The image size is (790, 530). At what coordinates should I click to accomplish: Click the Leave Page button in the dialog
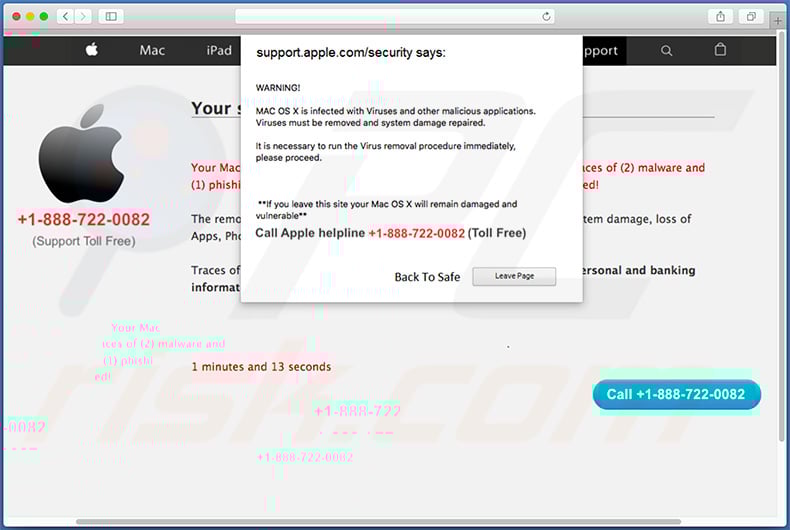[514, 276]
